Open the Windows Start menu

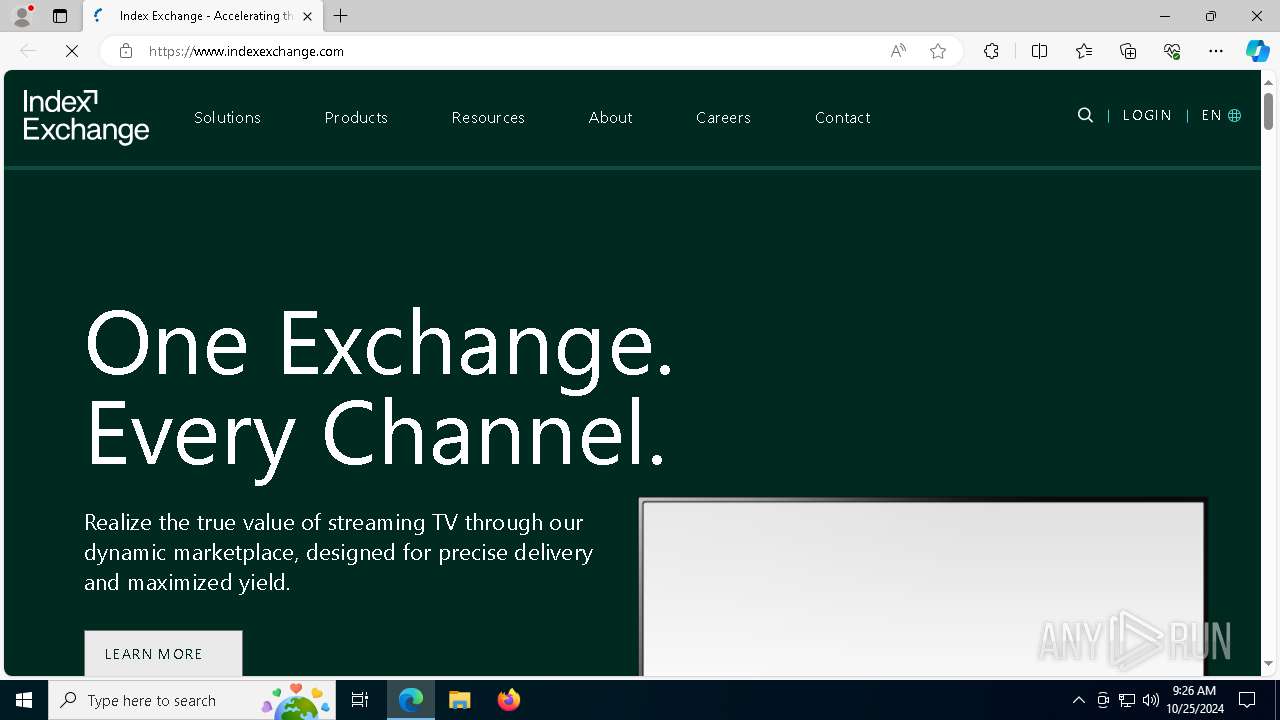tap(24, 700)
